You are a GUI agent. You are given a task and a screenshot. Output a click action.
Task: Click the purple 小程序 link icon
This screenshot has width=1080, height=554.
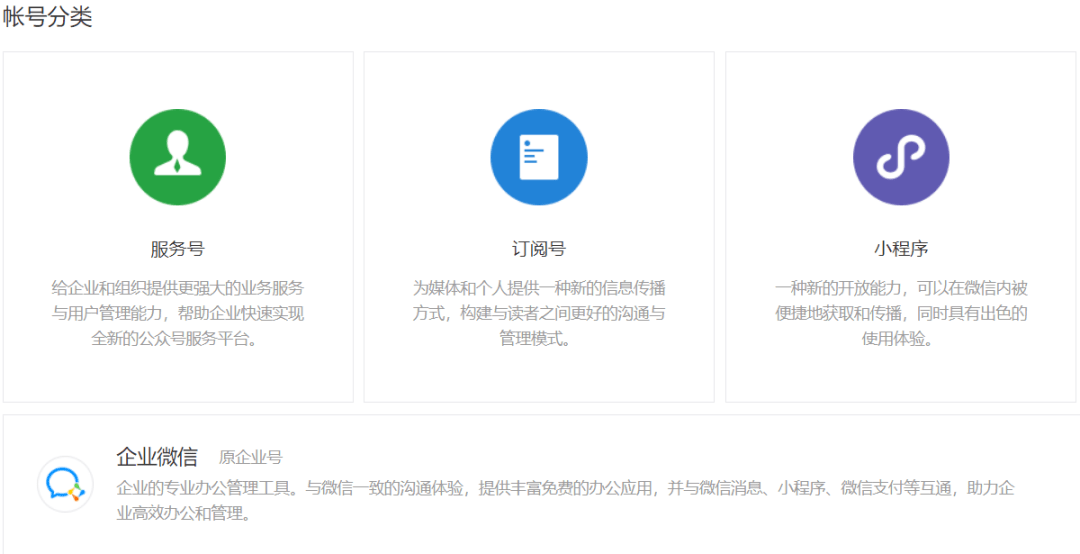point(901,157)
